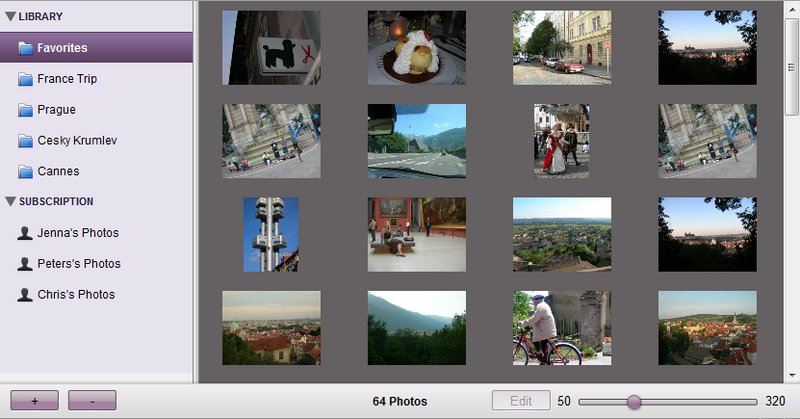Click the scrollbar up arrow
The image size is (800, 419).
[792, 9]
